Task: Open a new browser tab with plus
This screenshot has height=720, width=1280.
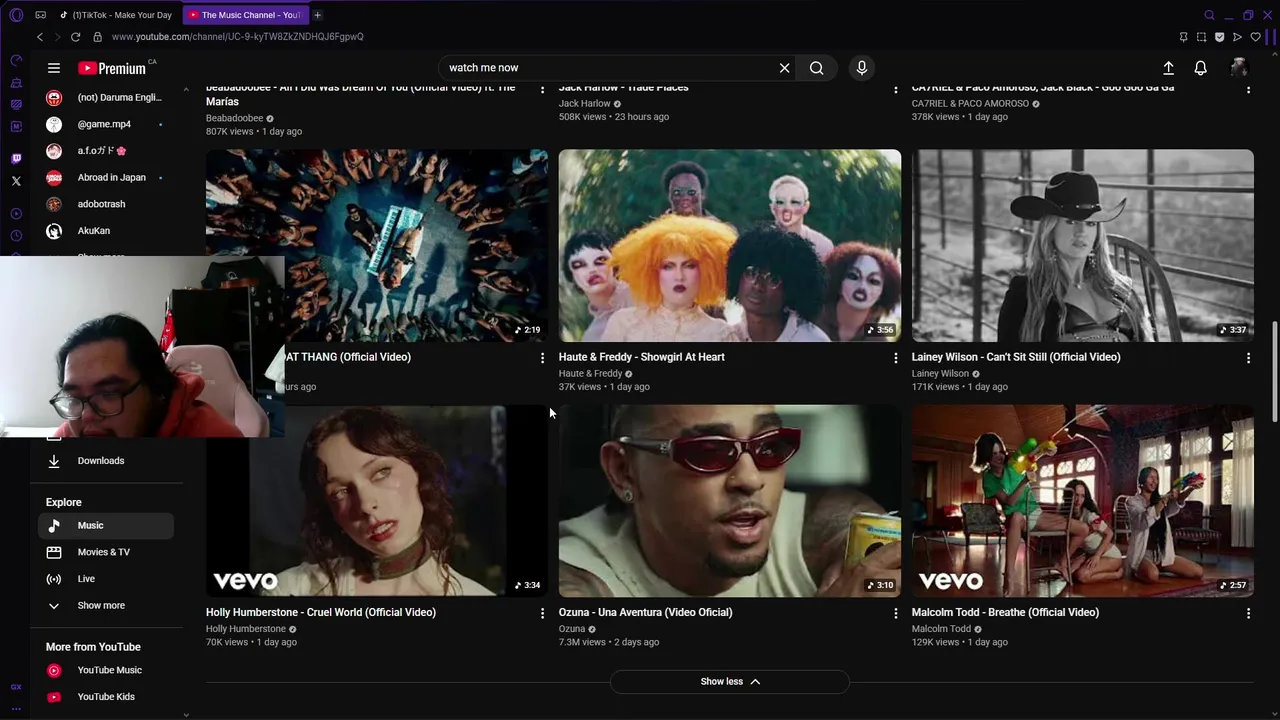Action: click(317, 15)
